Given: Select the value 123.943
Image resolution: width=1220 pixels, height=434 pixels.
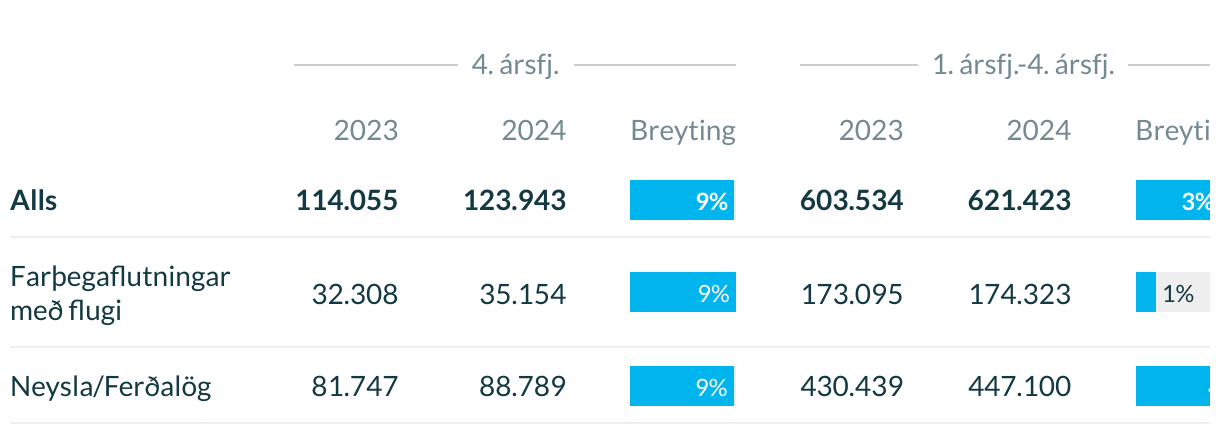Looking at the screenshot, I should pos(515,201).
